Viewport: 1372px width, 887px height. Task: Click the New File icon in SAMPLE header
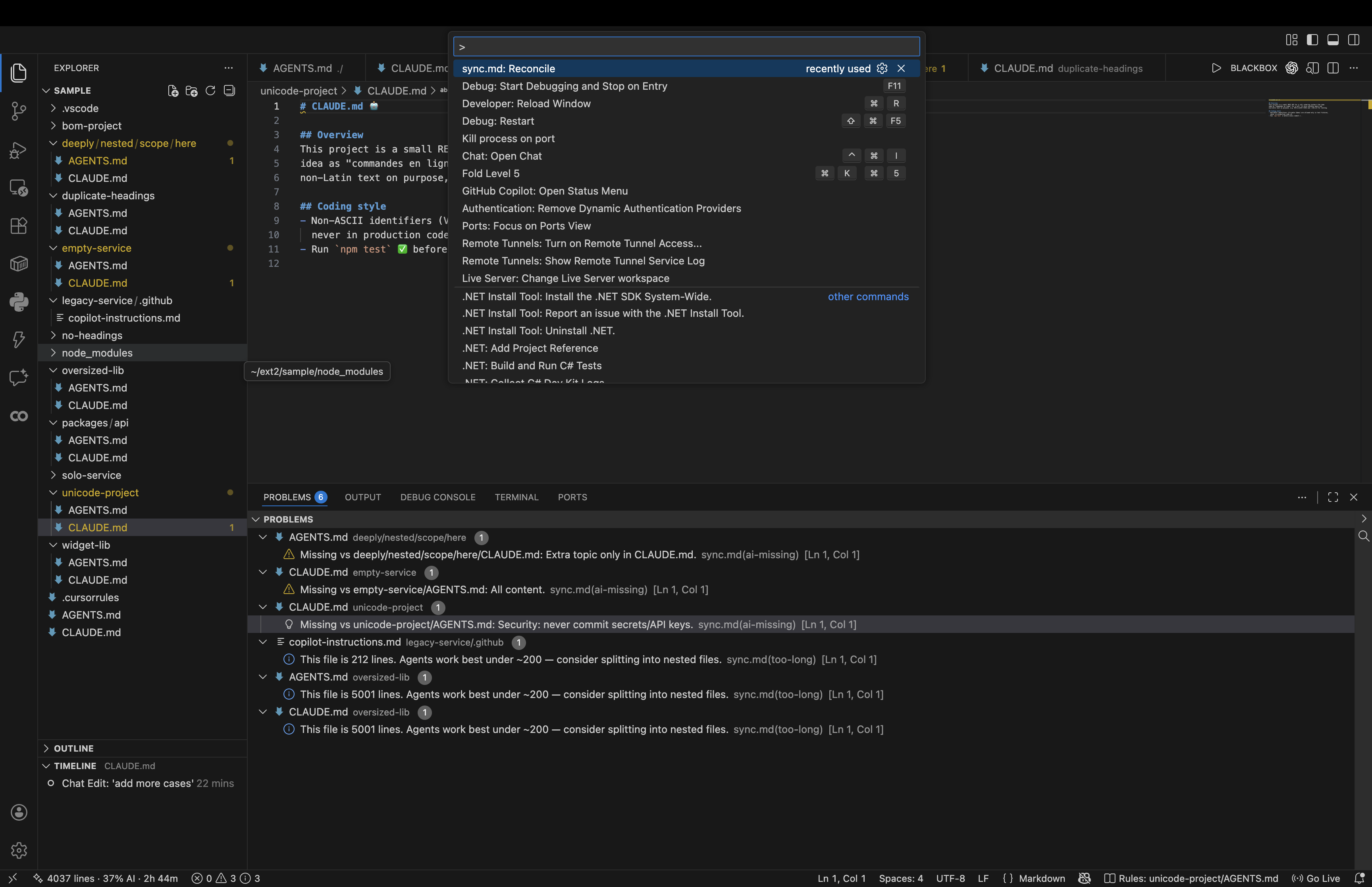[173, 91]
